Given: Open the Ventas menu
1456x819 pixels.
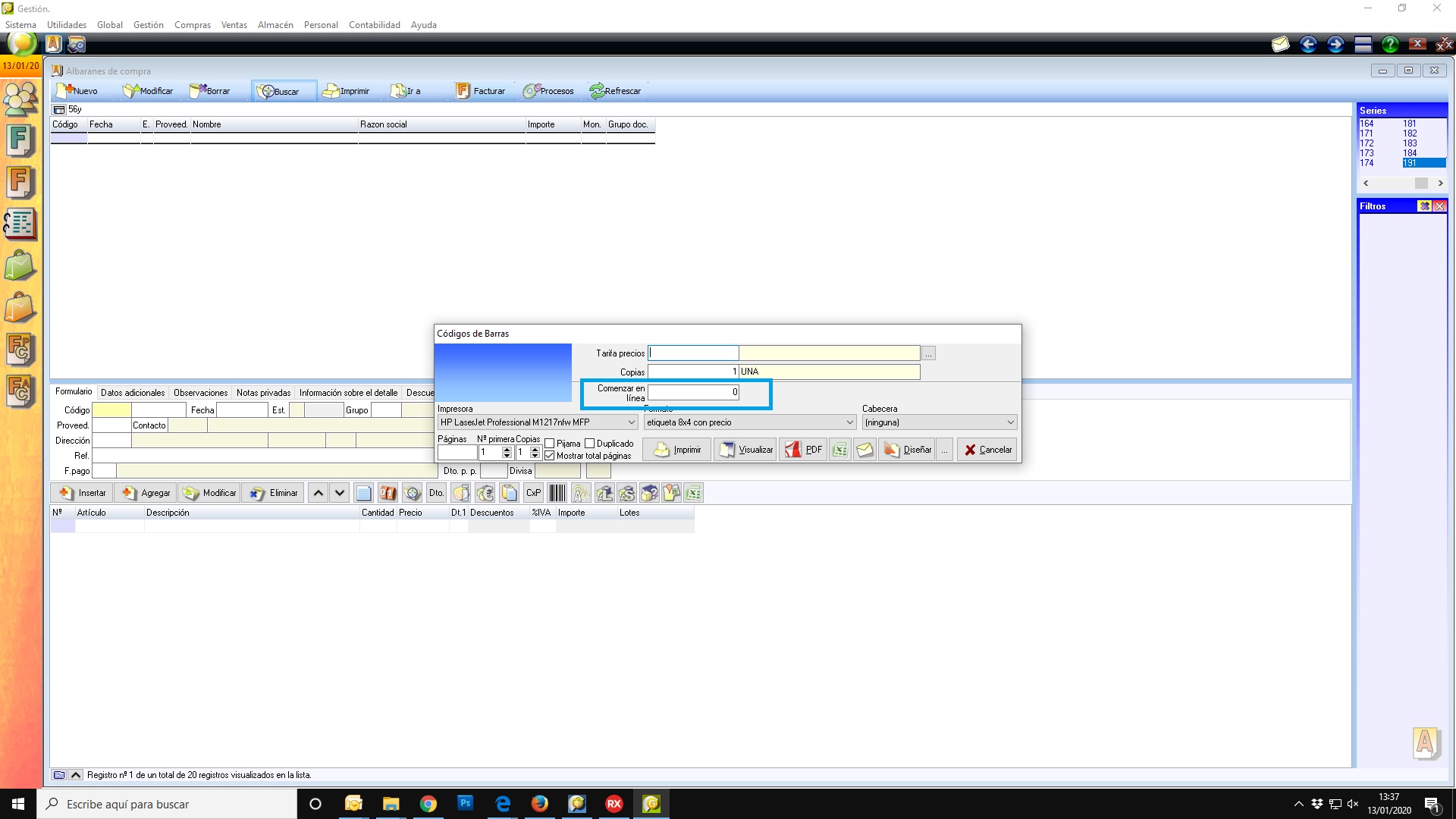Looking at the screenshot, I should point(234,24).
